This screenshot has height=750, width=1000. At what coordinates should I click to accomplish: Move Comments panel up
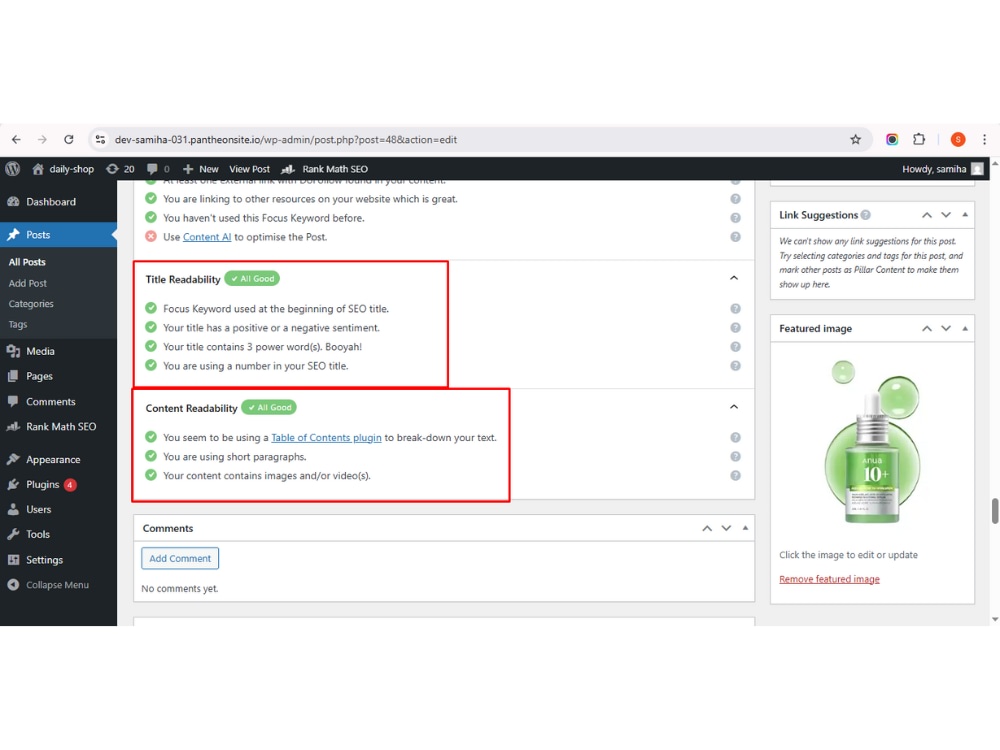707,528
